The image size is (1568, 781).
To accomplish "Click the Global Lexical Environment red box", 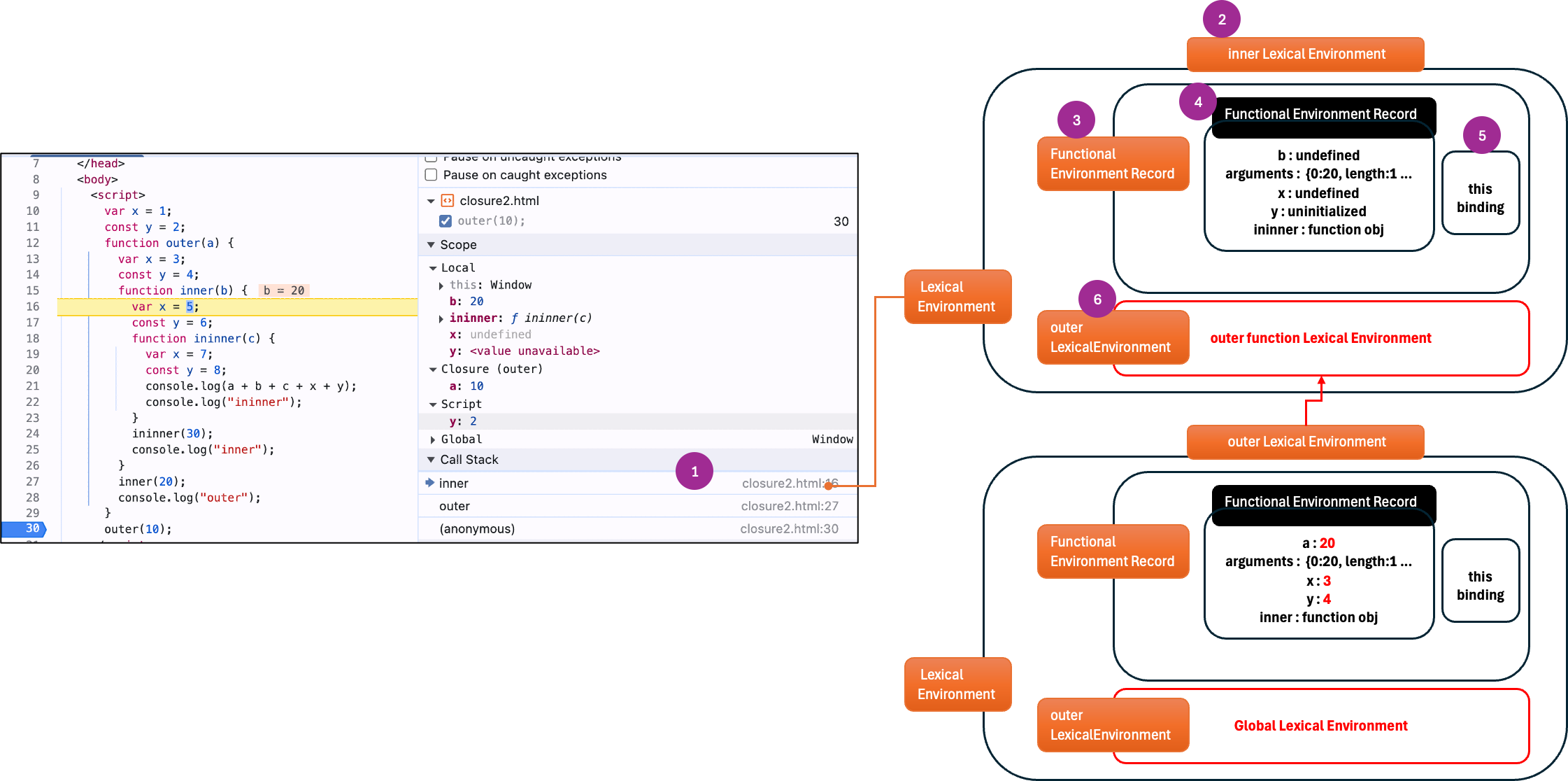I will point(1320,726).
